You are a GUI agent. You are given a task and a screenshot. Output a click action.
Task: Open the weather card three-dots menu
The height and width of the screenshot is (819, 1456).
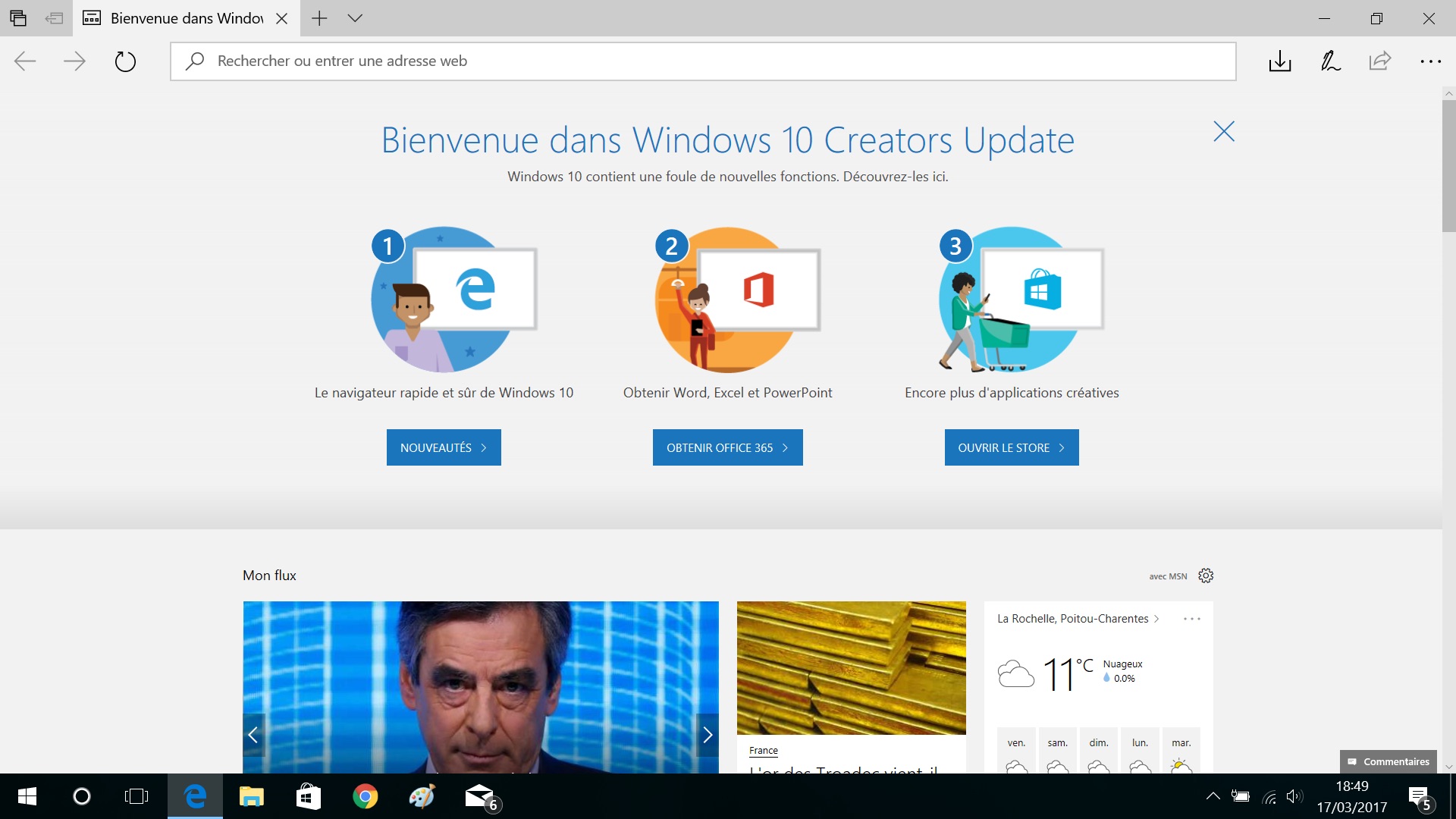click(1191, 619)
